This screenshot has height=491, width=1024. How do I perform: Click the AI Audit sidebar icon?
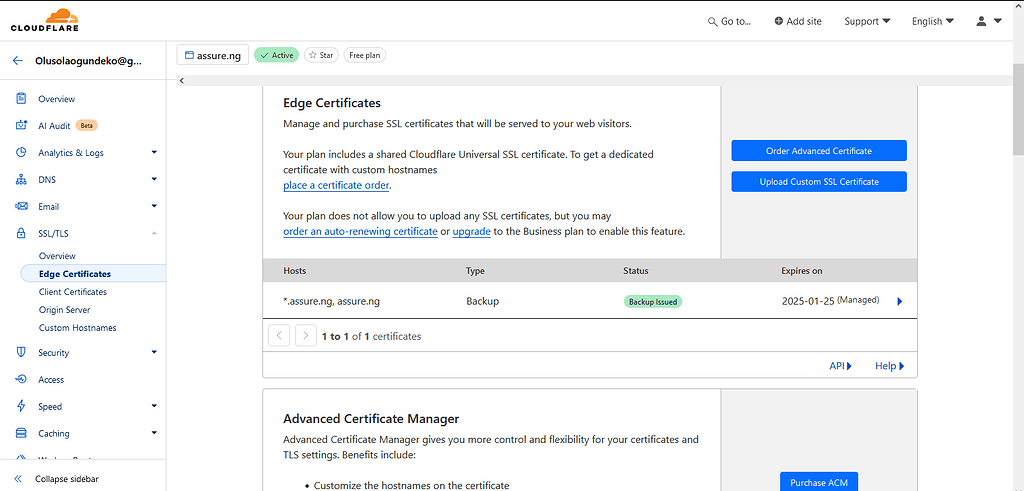pyautogui.click(x=21, y=126)
